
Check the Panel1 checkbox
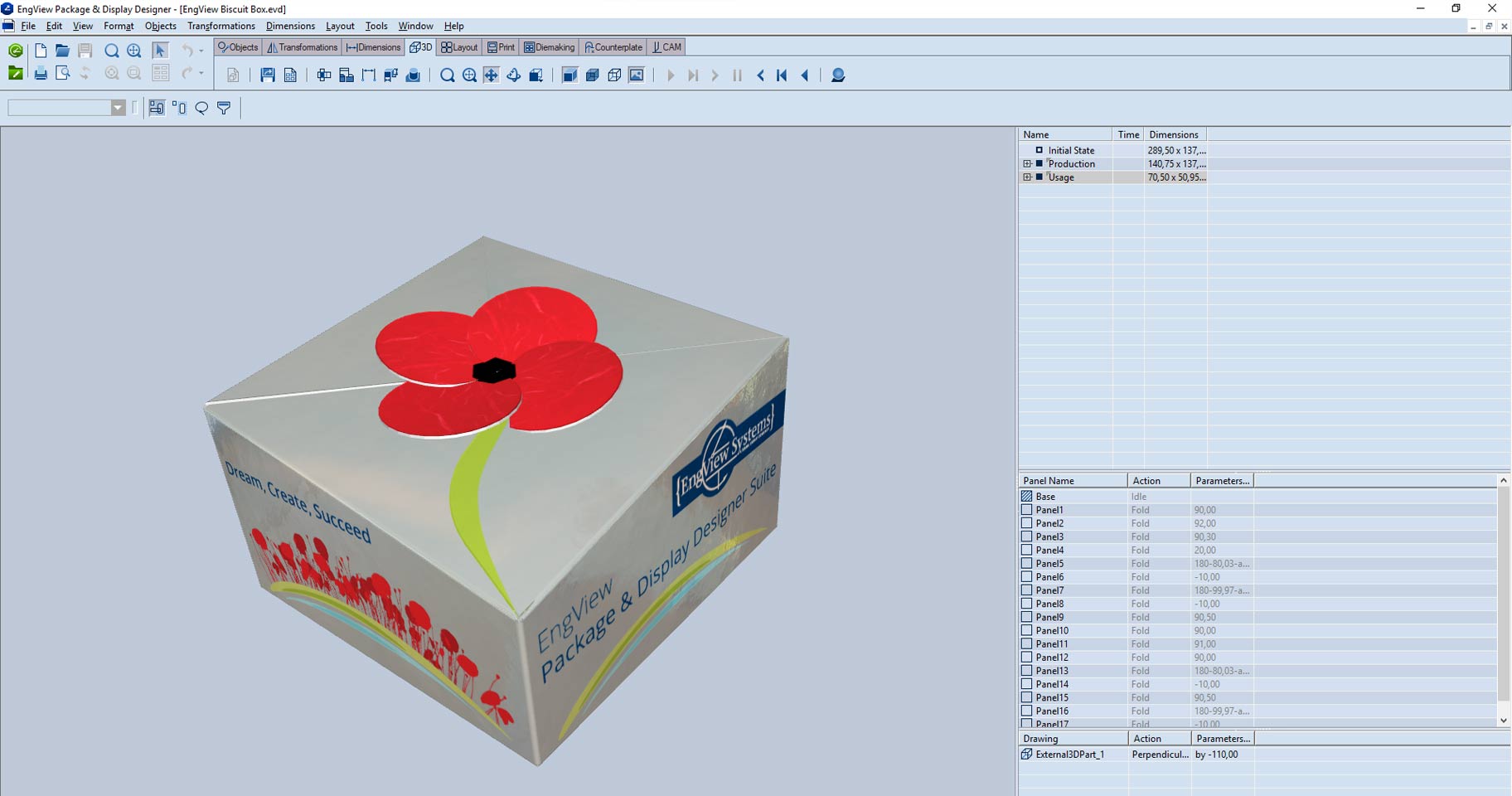click(x=1026, y=510)
